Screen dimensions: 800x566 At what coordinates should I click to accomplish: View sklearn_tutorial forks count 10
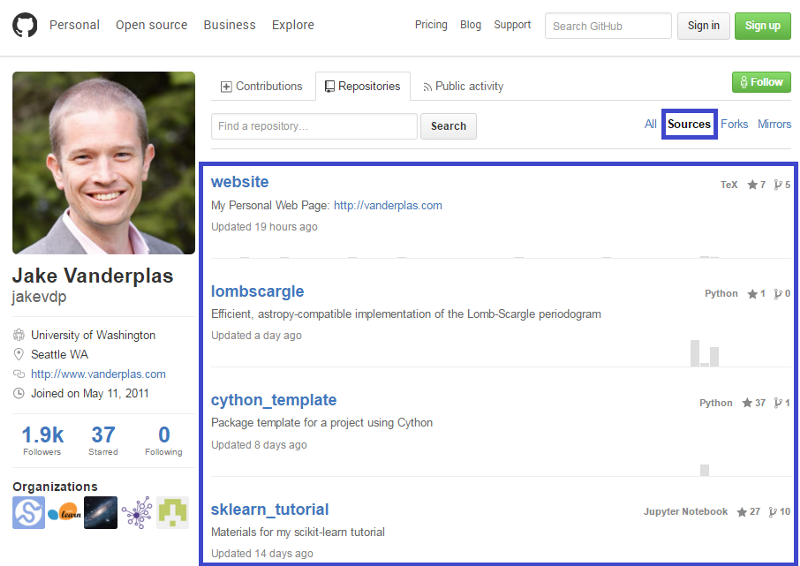click(x=779, y=511)
